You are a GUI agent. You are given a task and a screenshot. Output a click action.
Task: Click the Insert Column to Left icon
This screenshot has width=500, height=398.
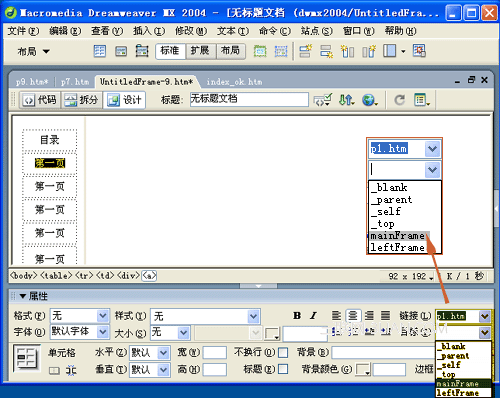(x=347, y=51)
